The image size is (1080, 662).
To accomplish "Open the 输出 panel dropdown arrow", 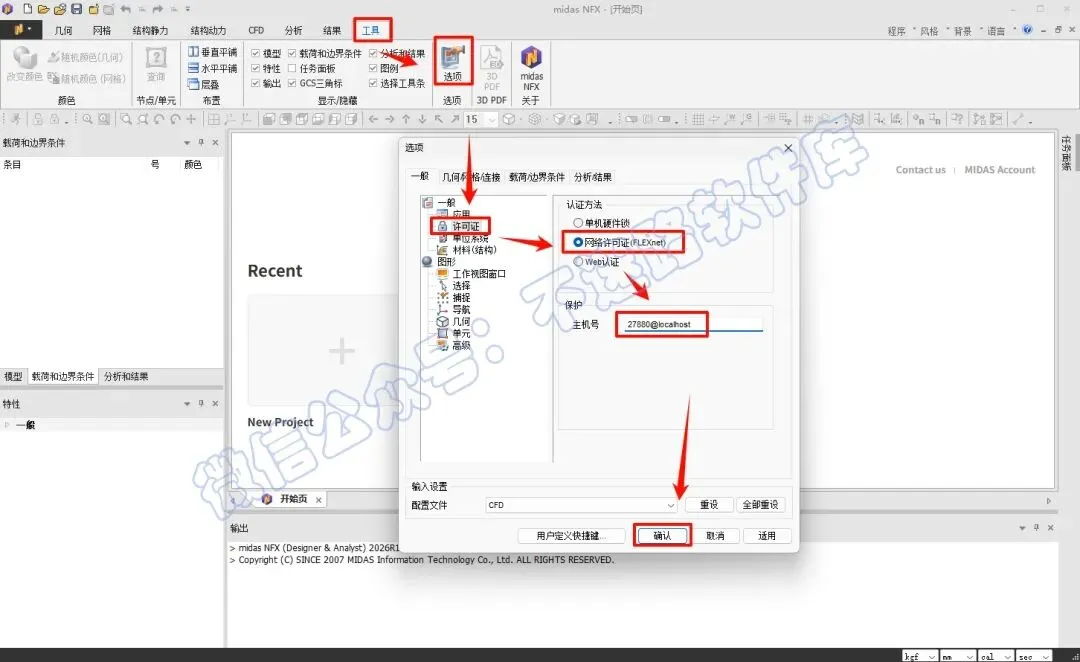I will click(1022, 528).
